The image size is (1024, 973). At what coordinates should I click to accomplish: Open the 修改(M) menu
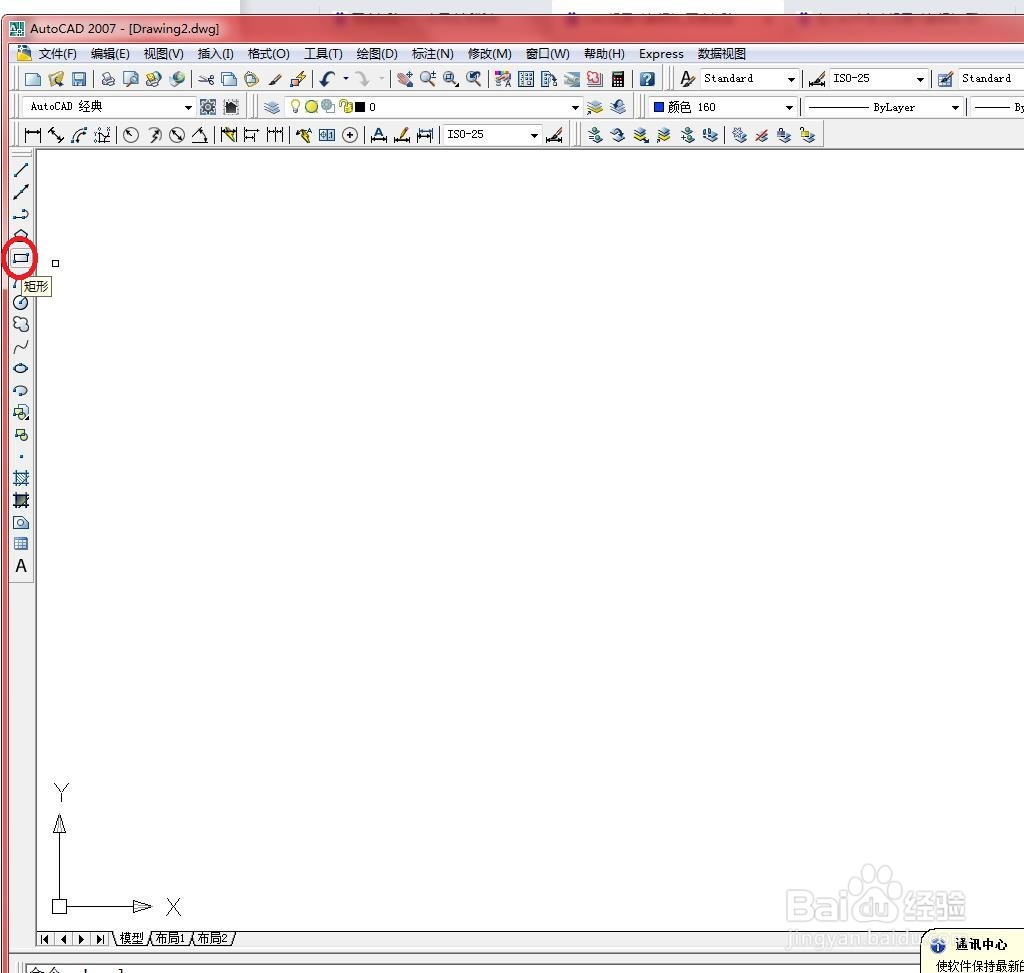489,54
